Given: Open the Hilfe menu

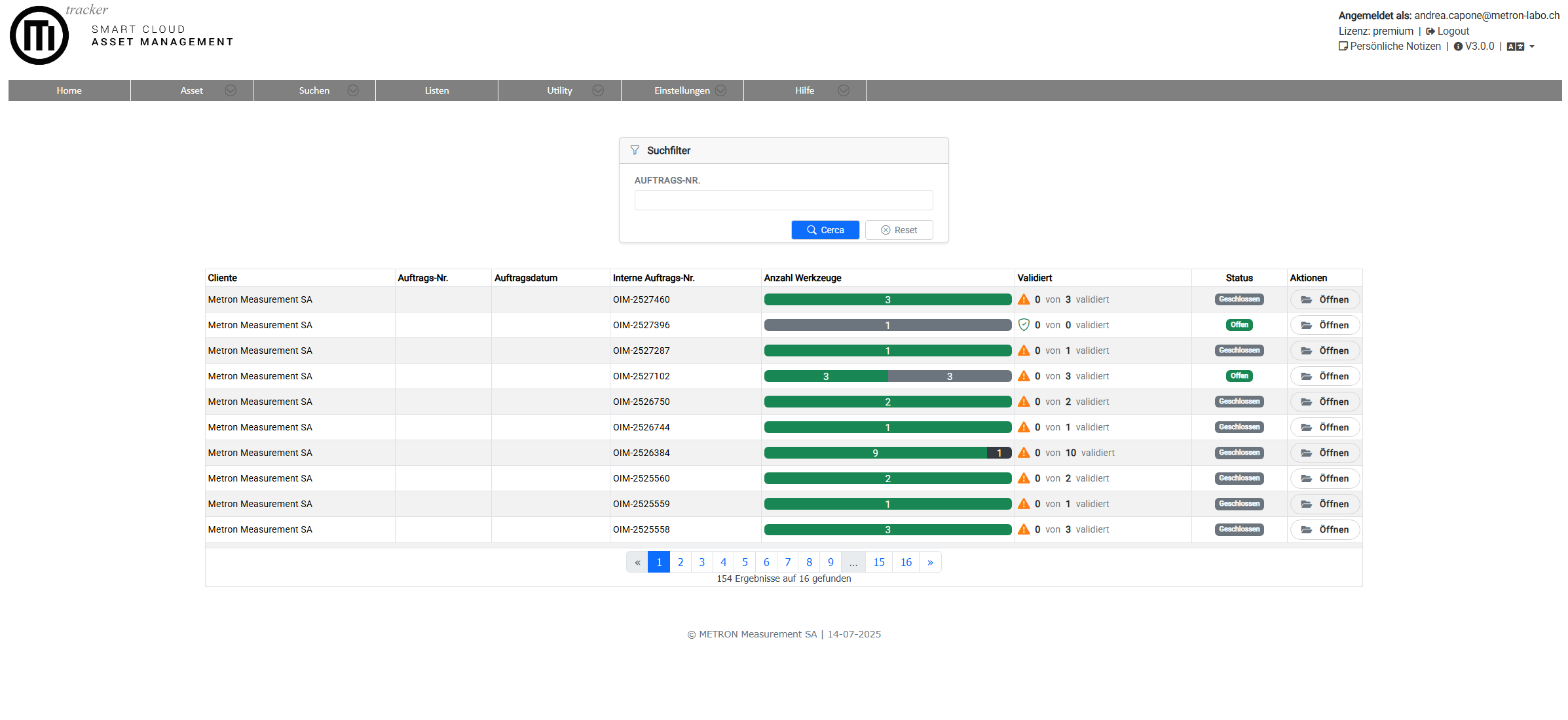Looking at the screenshot, I should click(x=805, y=90).
